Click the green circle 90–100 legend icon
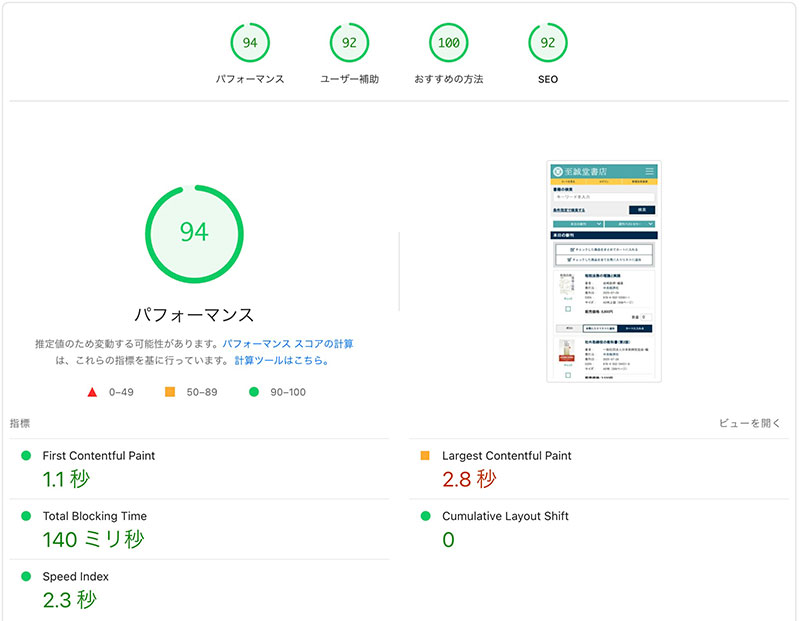Image resolution: width=800 pixels, height=621 pixels. 254,392
